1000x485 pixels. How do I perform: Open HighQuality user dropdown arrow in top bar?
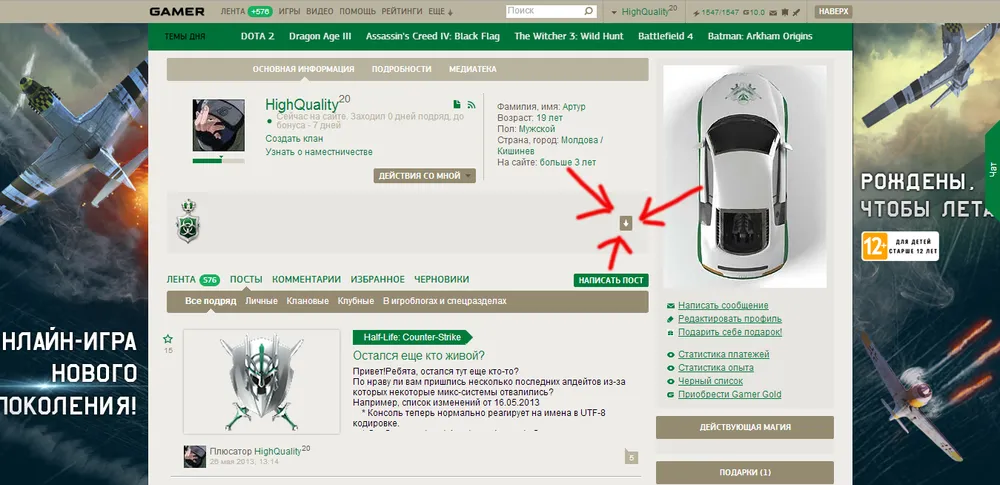(614, 12)
